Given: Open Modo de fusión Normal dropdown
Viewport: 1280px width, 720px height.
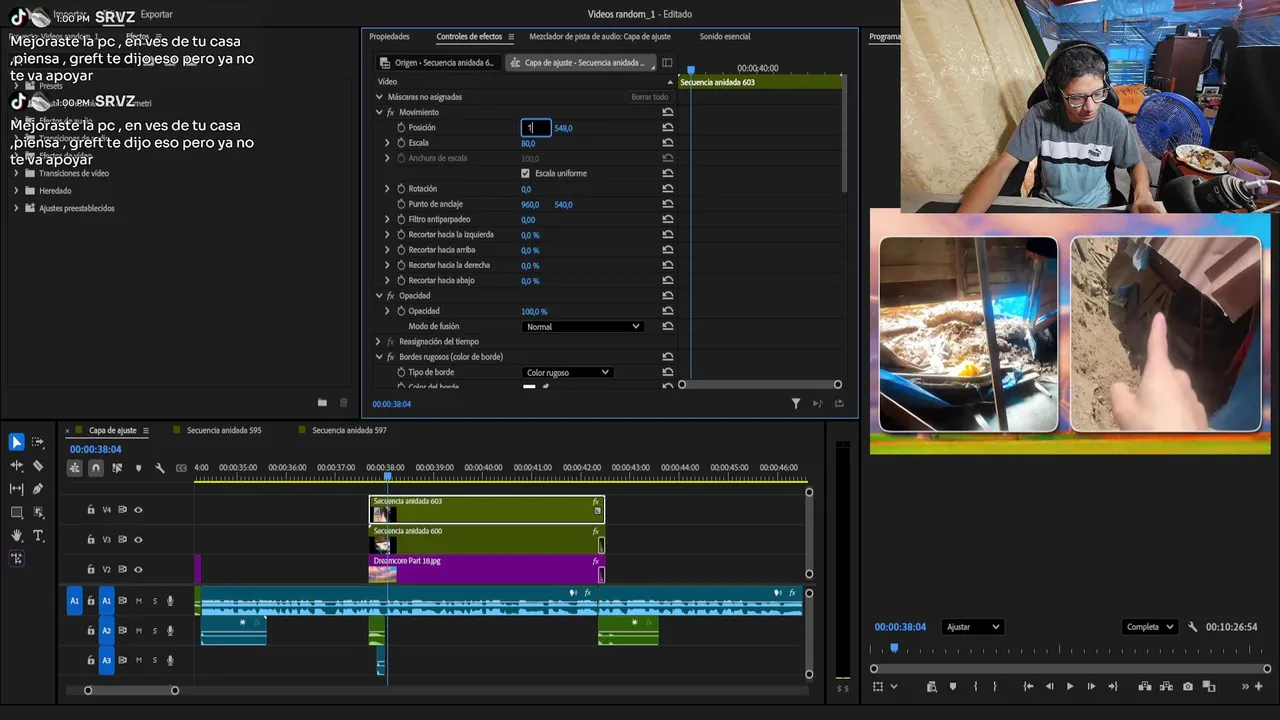Looking at the screenshot, I should click(x=582, y=327).
